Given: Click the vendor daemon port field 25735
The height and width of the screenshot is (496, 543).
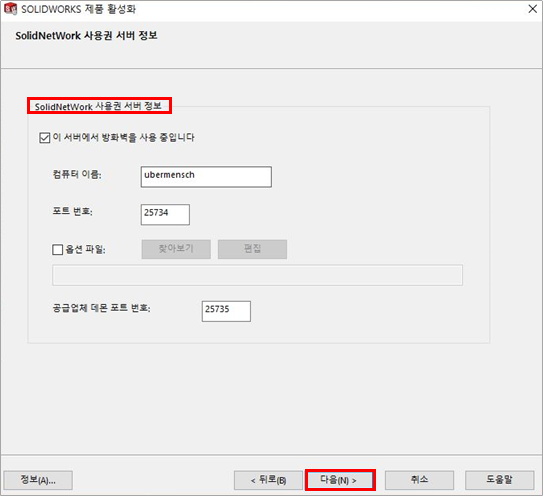Looking at the screenshot, I should click(x=226, y=311).
